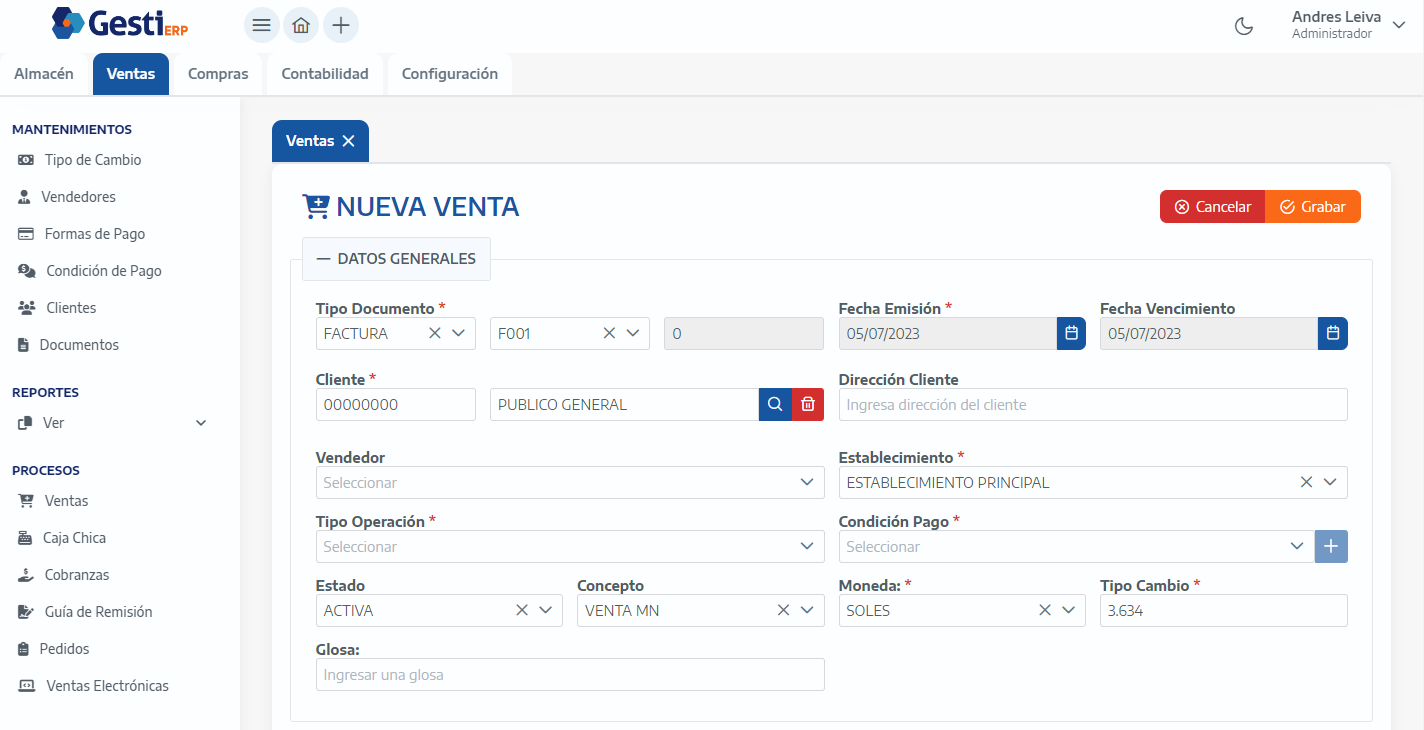This screenshot has width=1424, height=730.
Task: Click the Cancelar button
Action: tap(1212, 207)
